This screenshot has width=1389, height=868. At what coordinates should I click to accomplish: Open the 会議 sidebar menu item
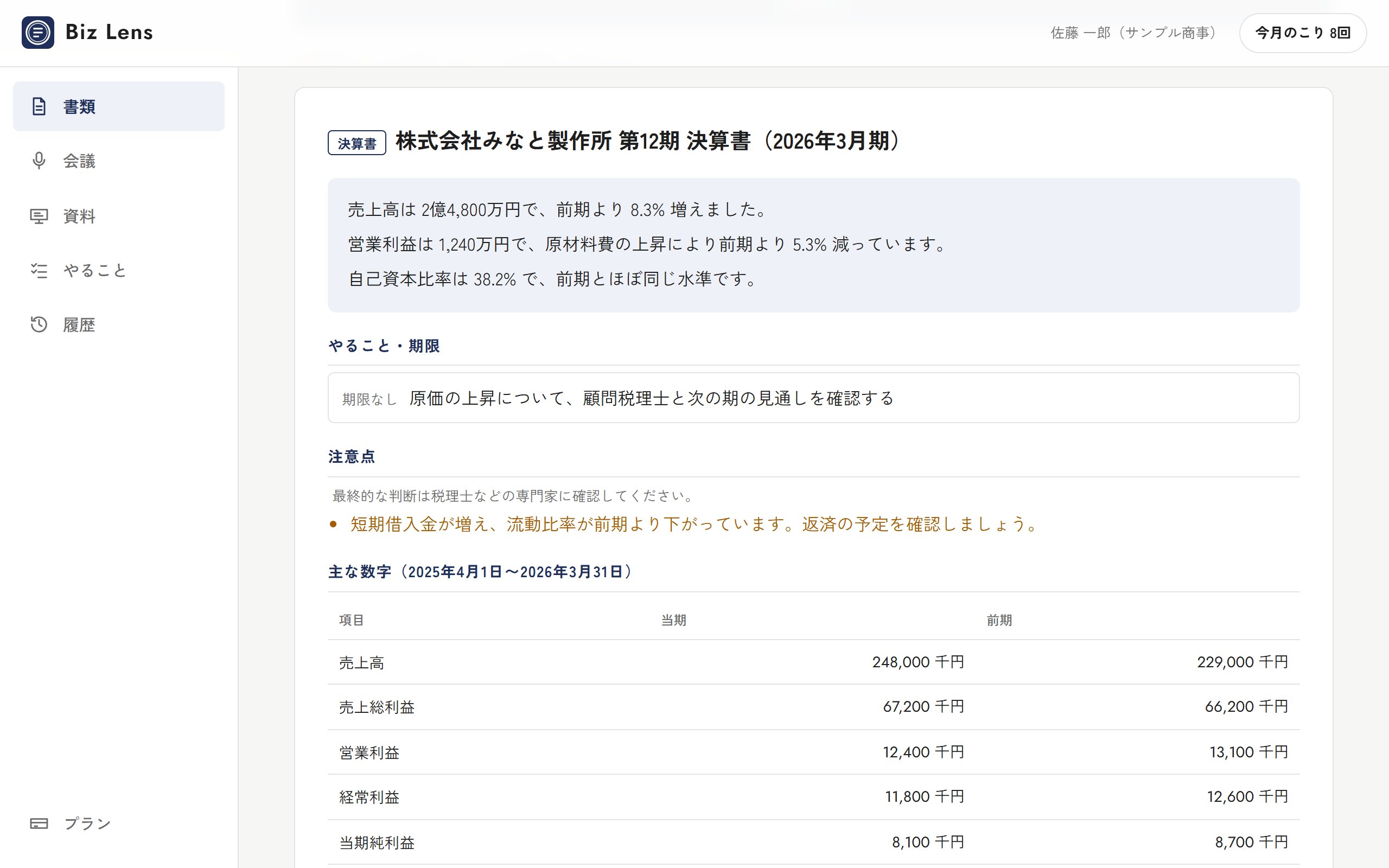click(x=119, y=161)
